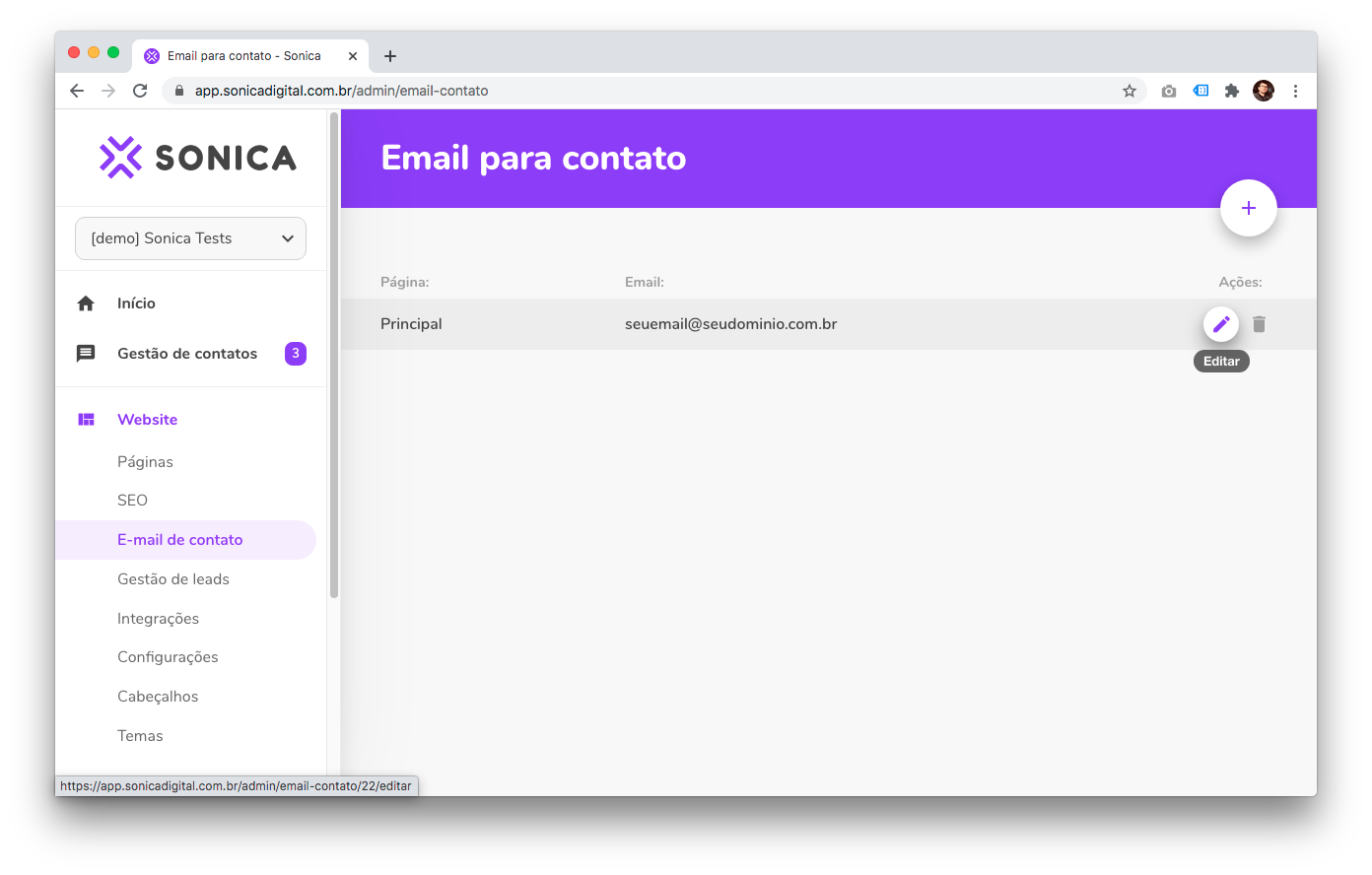1372x875 pixels.
Task: Select the Email para contato - Sonica tab
Action: click(x=250, y=56)
